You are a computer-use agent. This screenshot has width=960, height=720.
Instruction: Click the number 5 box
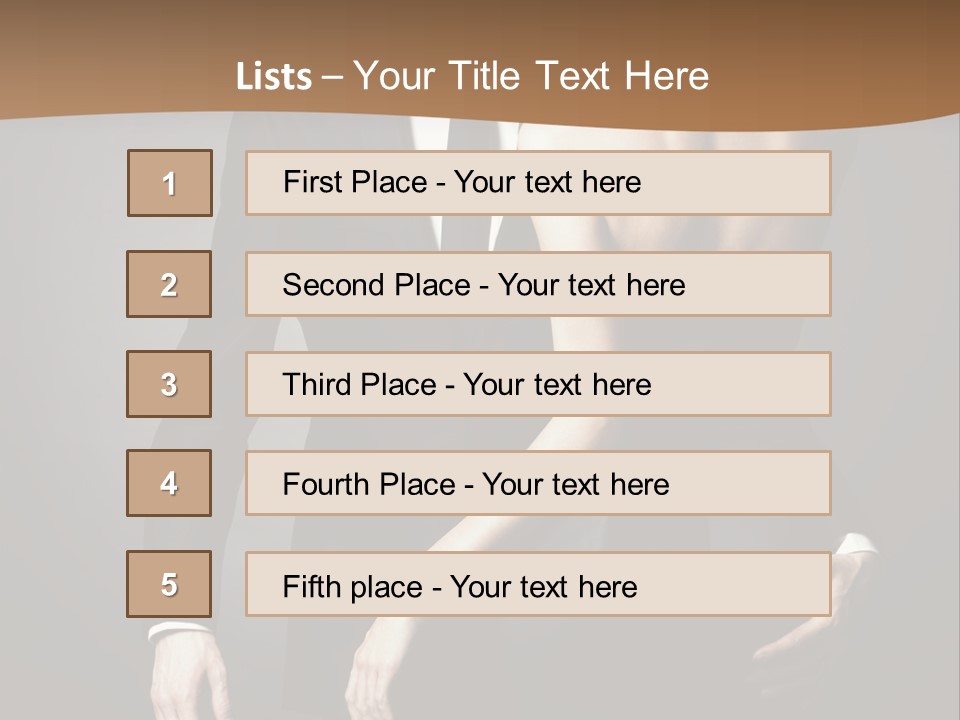tap(169, 584)
